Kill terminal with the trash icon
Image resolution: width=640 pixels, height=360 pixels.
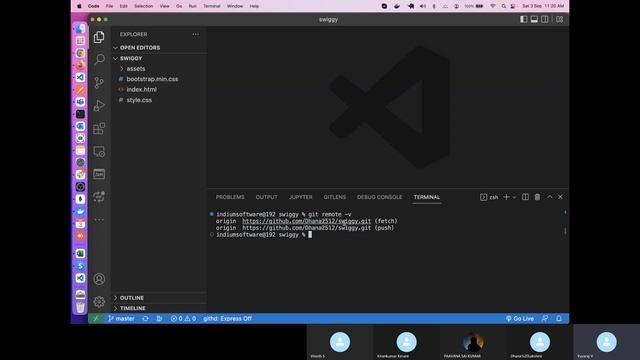(x=537, y=197)
